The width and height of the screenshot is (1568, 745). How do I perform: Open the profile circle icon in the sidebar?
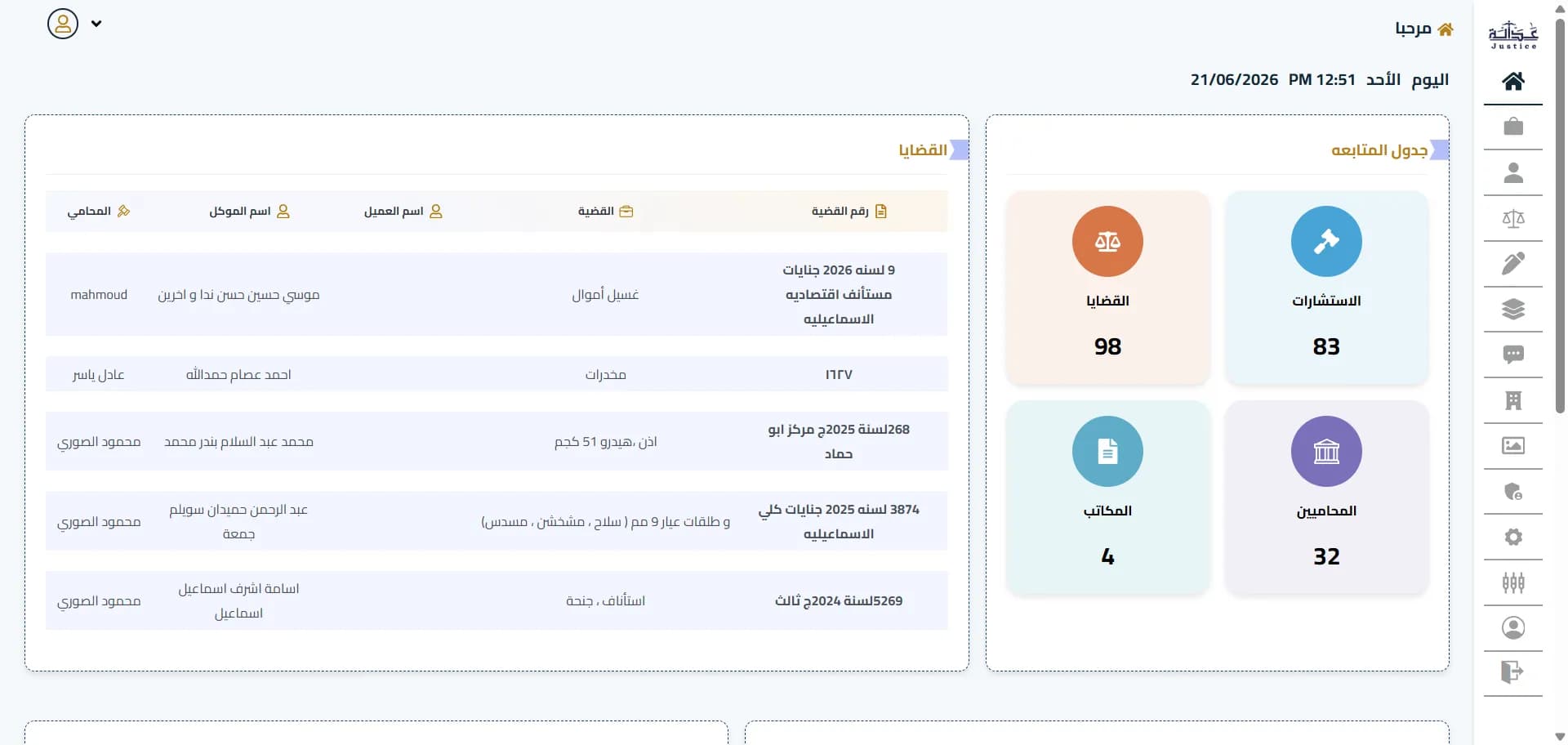tap(1513, 627)
